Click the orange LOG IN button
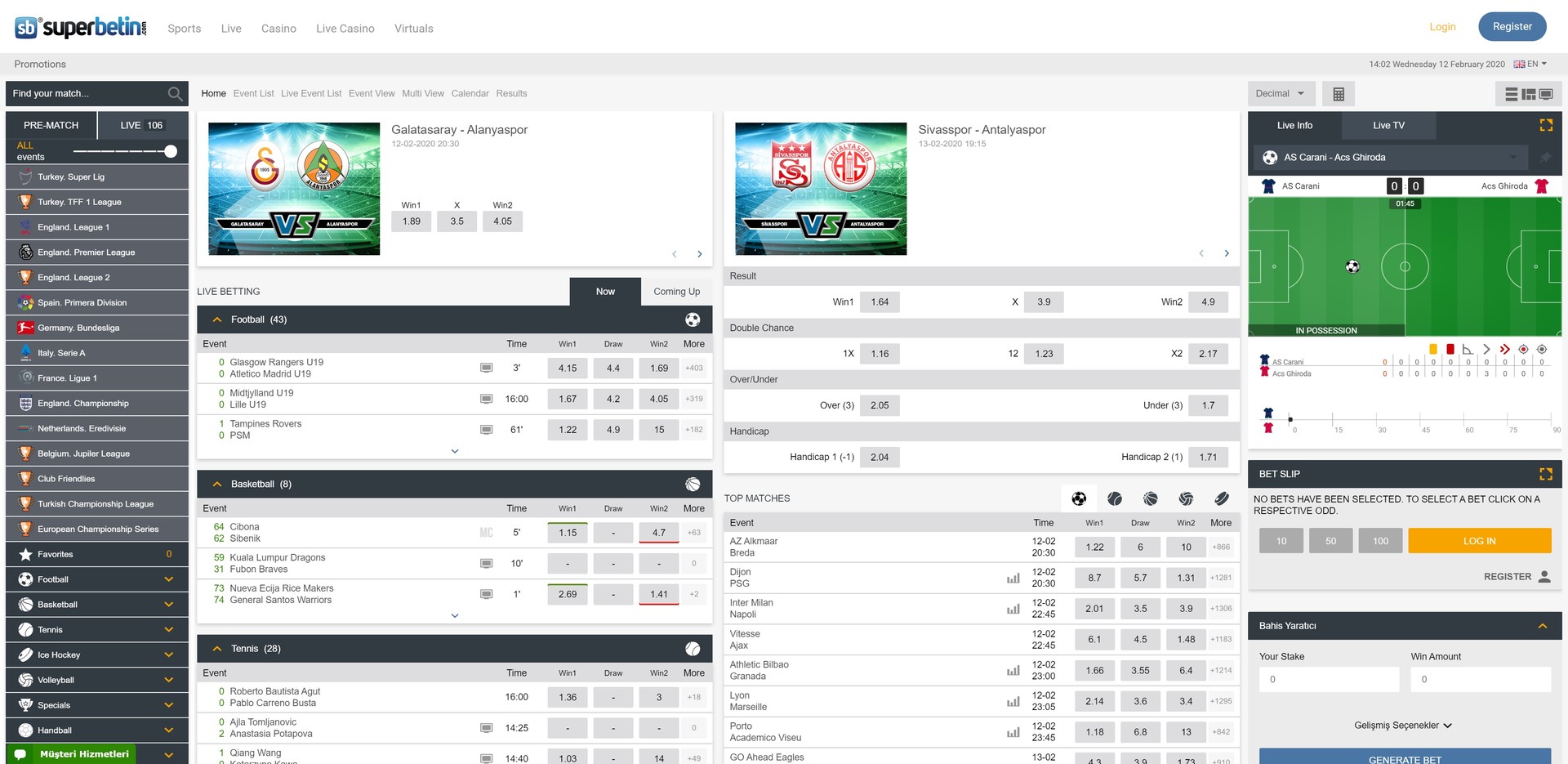The height and width of the screenshot is (764, 1568). pyautogui.click(x=1480, y=541)
